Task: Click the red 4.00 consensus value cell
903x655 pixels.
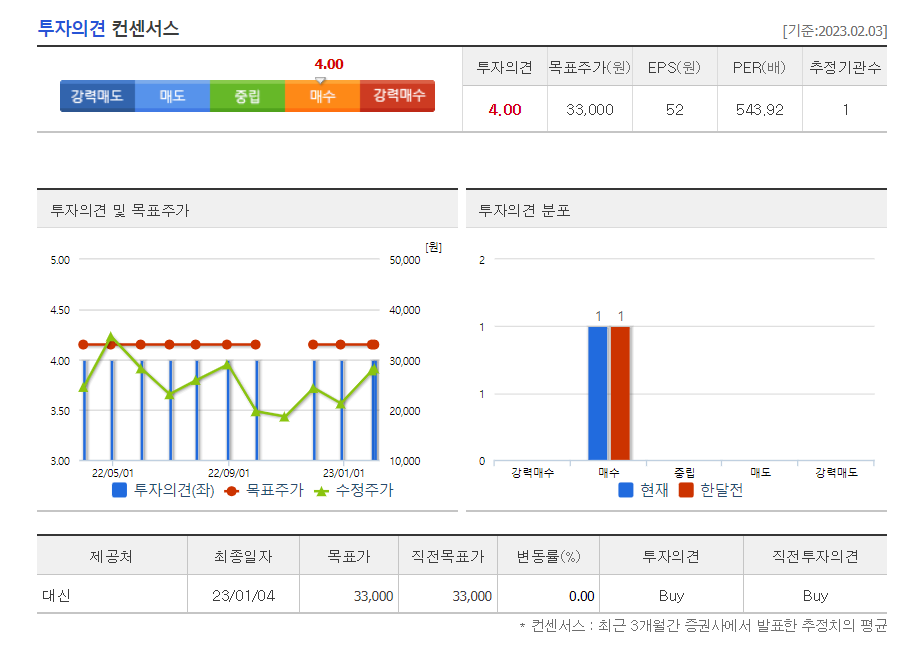Action: [505, 109]
